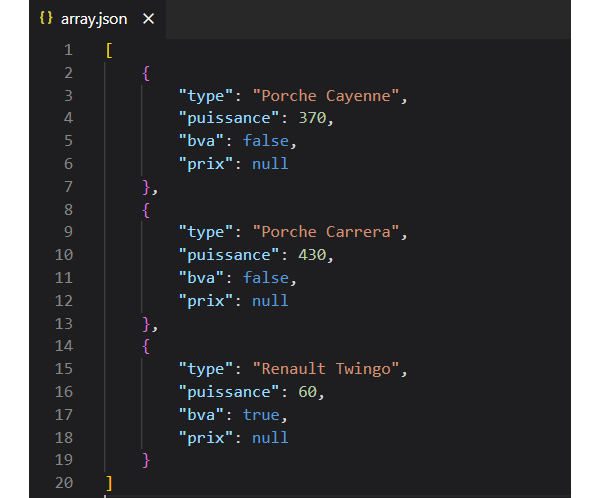Click the "puissance" key on line 10
Image resolution: width=600 pixels, height=498 pixels.
tap(229, 256)
